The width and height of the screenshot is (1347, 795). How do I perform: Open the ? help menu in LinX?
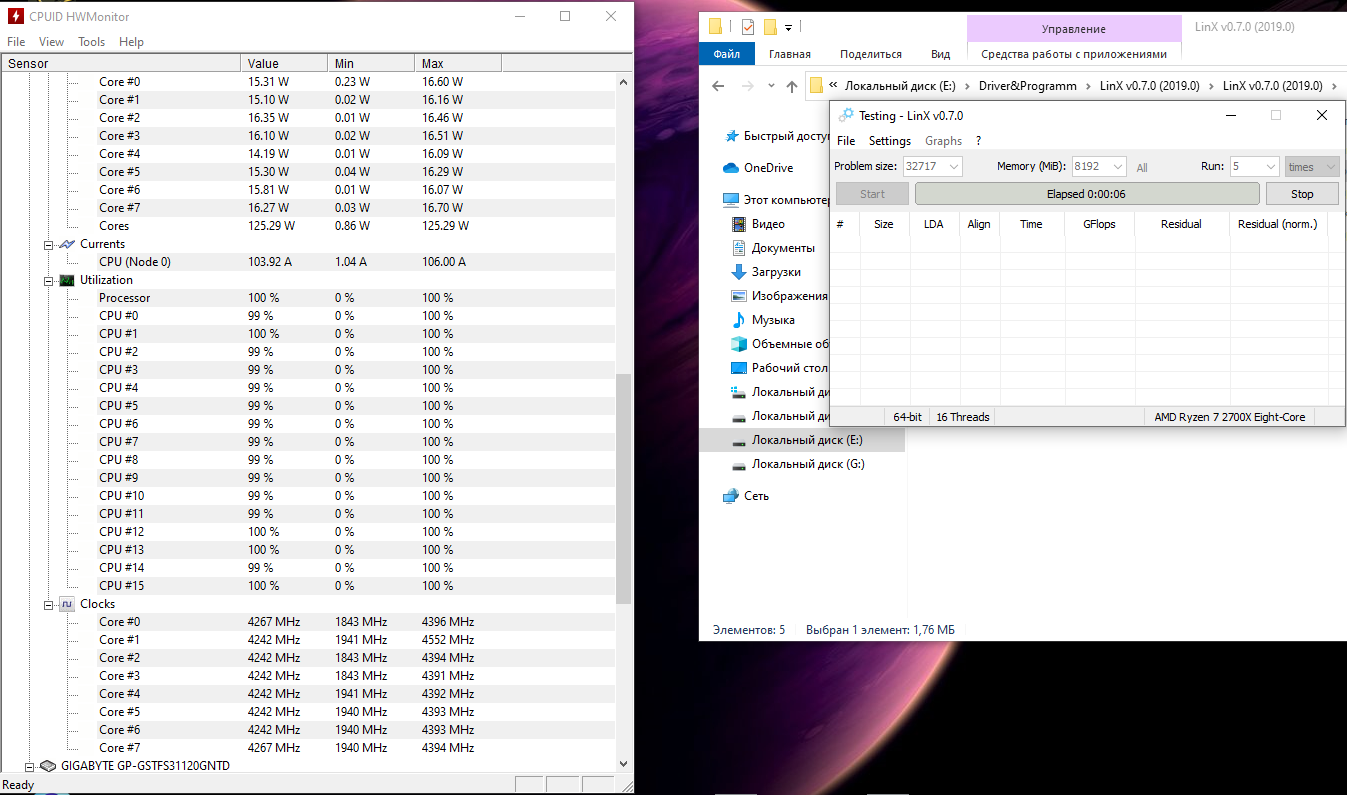tap(978, 141)
